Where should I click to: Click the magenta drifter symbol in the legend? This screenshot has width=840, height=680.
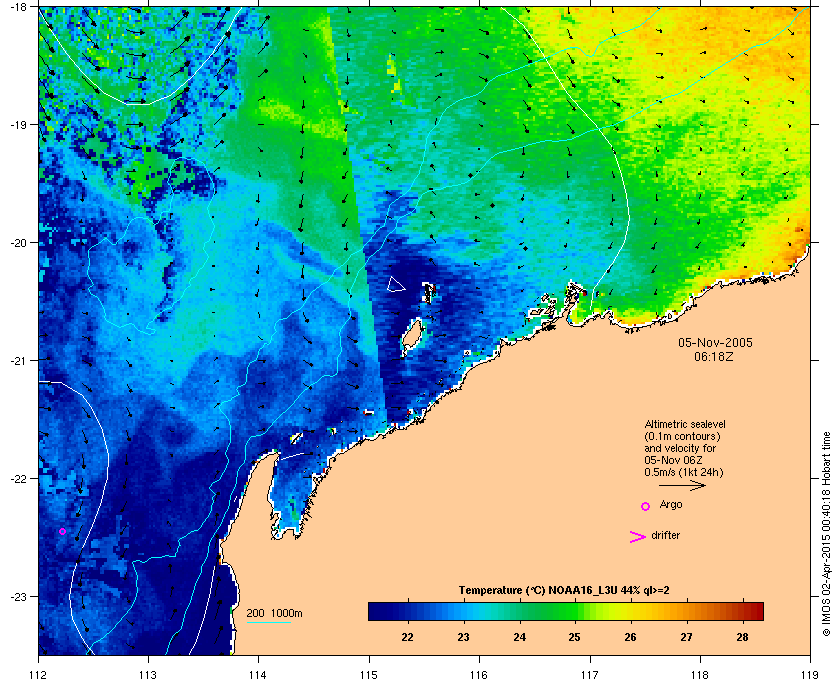pyautogui.click(x=638, y=537)
